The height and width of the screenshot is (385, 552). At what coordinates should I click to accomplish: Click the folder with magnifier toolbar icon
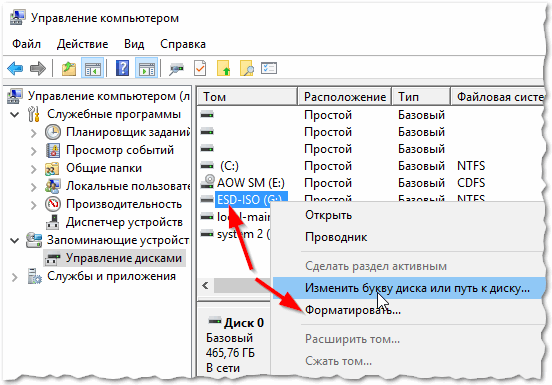(247, 68)
